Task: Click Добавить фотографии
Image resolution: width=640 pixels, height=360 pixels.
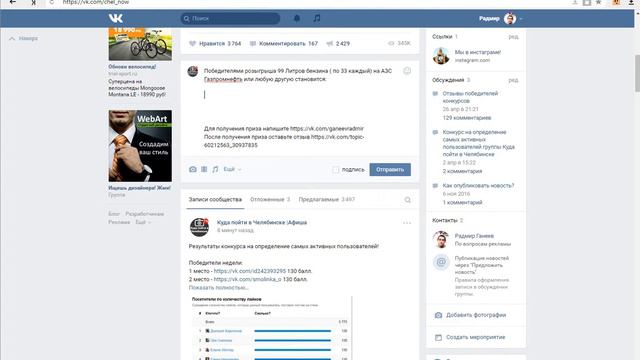Action: pyautogui.click(x=476, y=315)
